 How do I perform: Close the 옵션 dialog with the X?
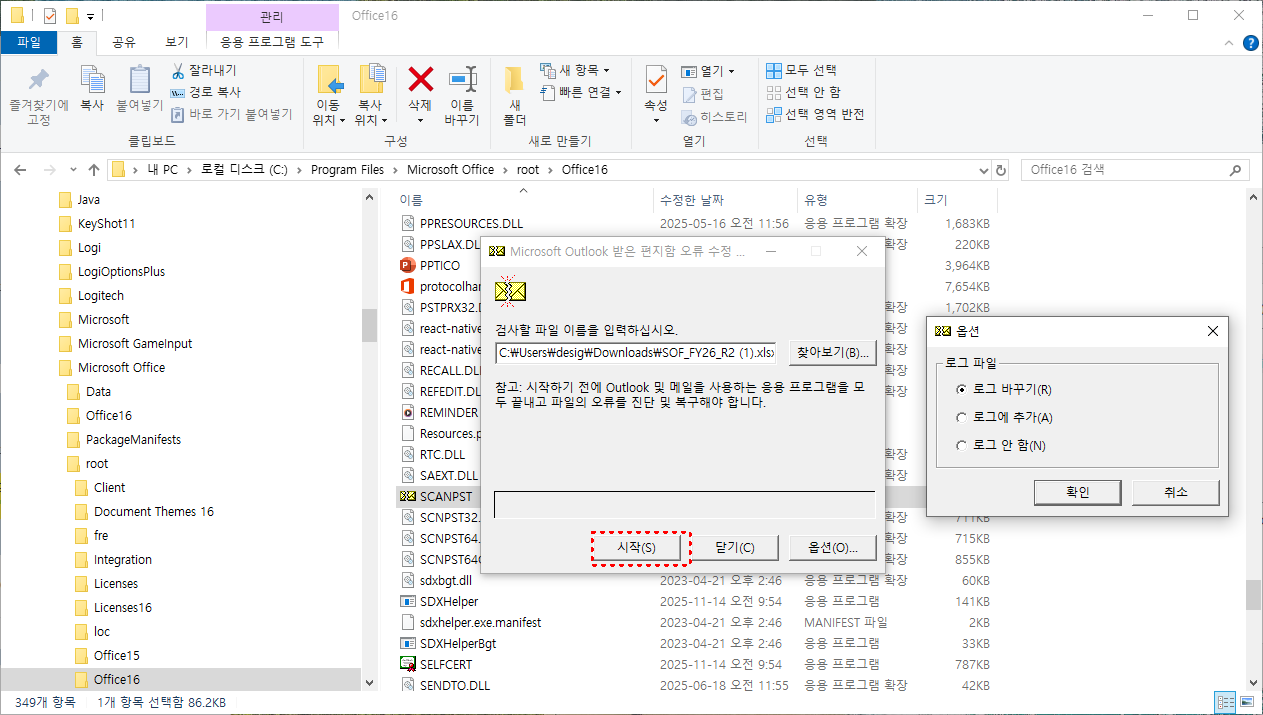click(x=1212, y=331)
